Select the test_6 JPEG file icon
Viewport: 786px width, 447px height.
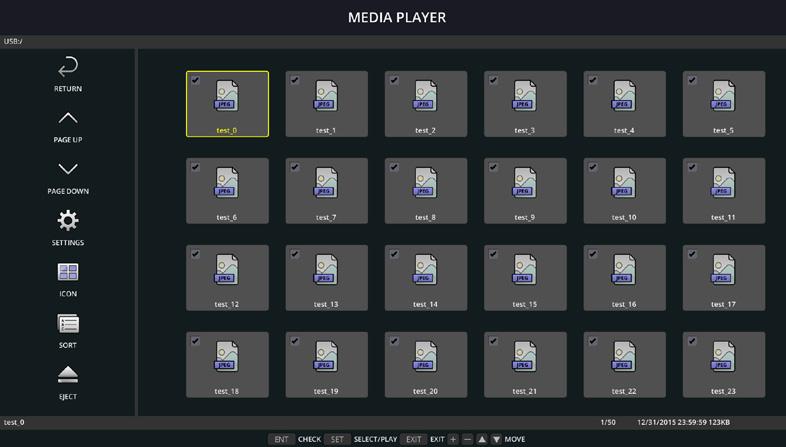pos(227,183)
